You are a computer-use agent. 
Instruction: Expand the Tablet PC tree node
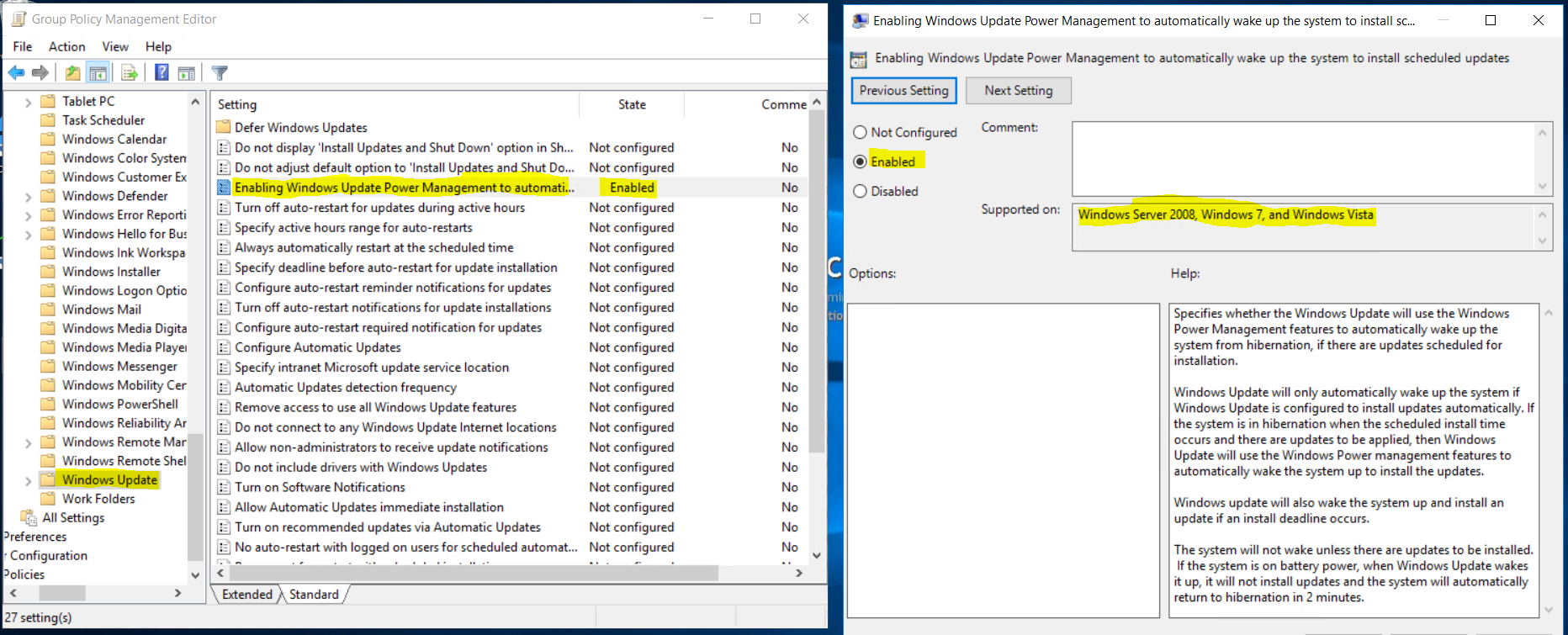point(29,102)
